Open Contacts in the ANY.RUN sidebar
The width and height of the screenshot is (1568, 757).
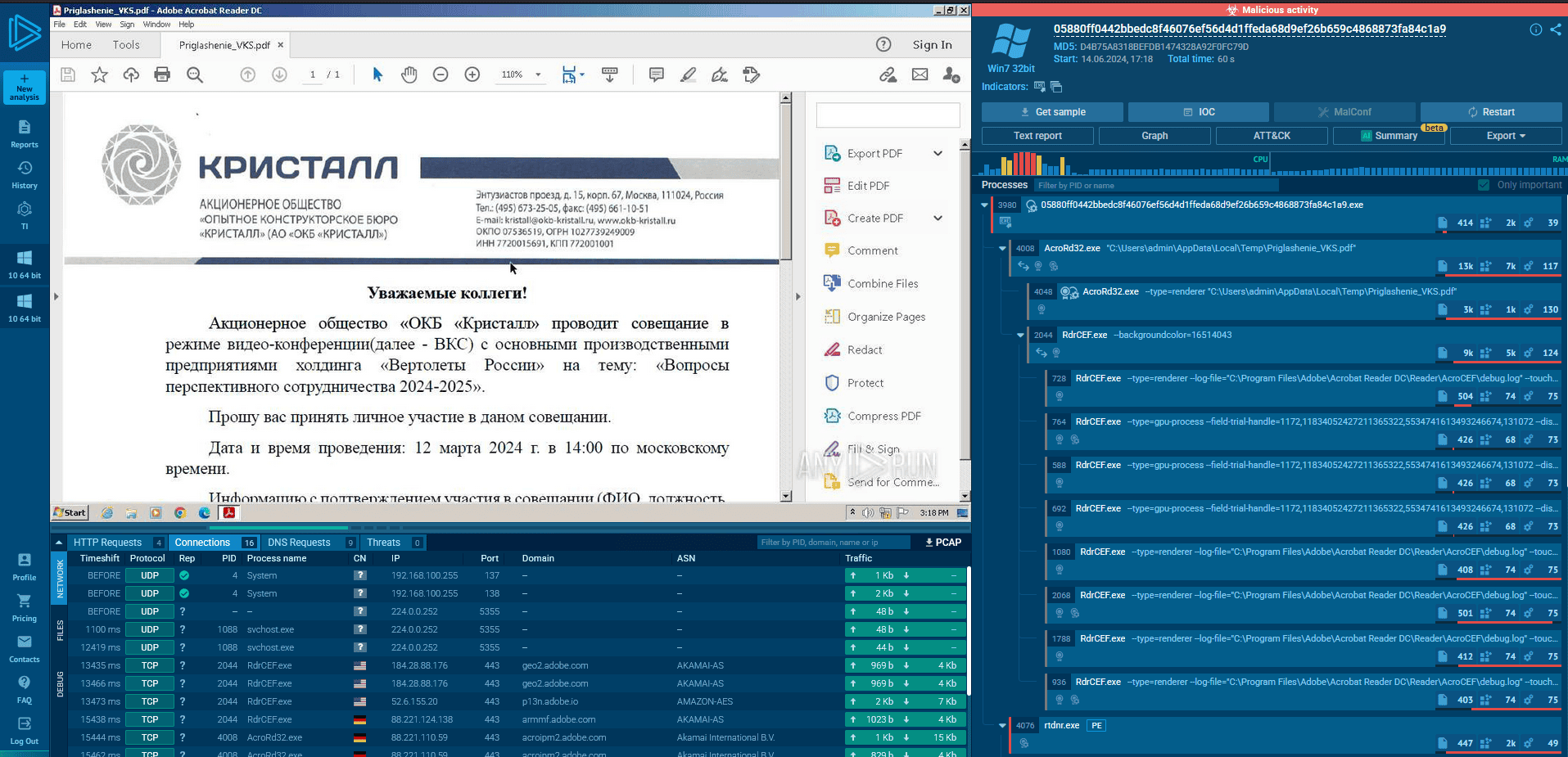[x=25, y=648]
